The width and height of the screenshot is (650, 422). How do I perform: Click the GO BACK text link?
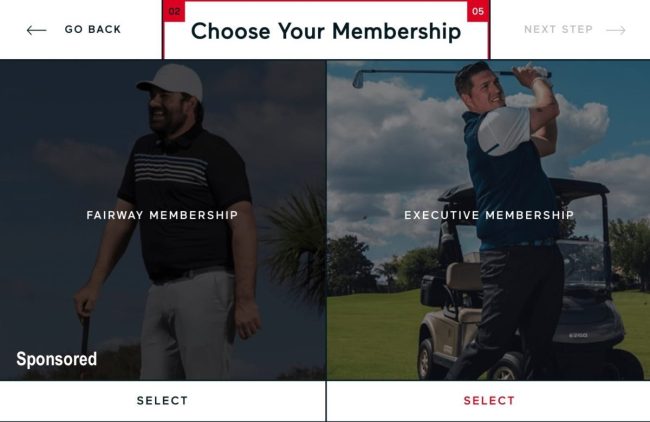(x=93, y=30)
